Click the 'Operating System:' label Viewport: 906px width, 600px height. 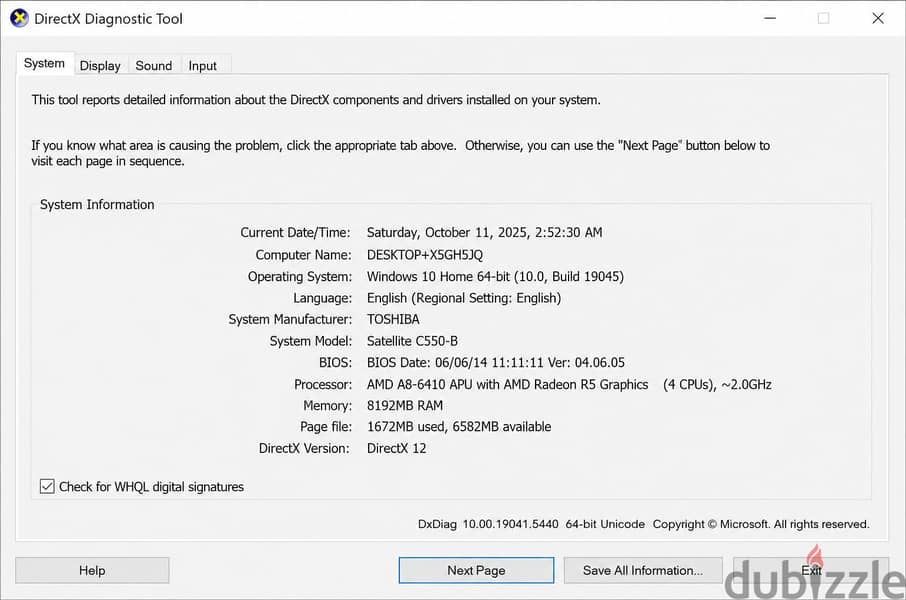[300, 277]
